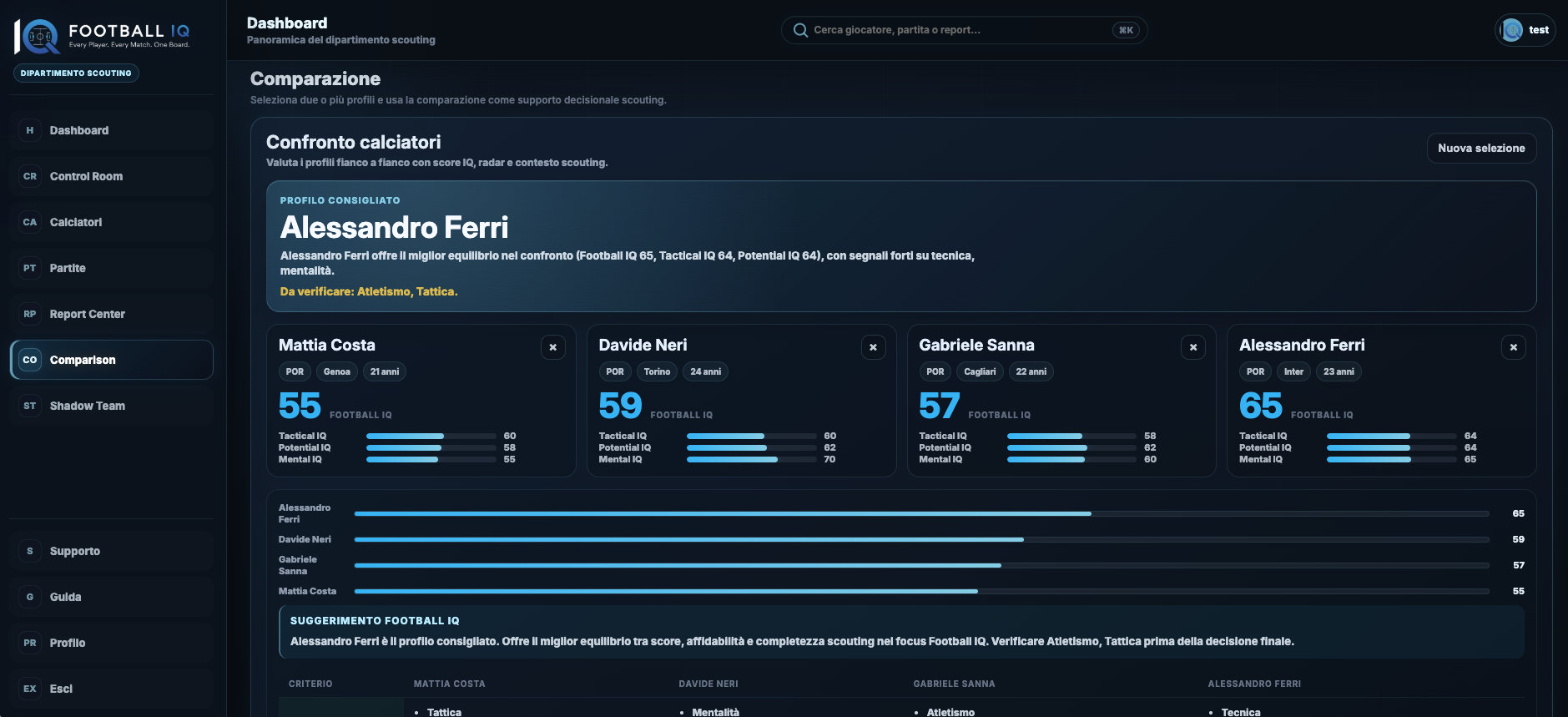The image size is (1568, 717).
Task: Click the Dipartimento Scouting badge
Action: 76,73
